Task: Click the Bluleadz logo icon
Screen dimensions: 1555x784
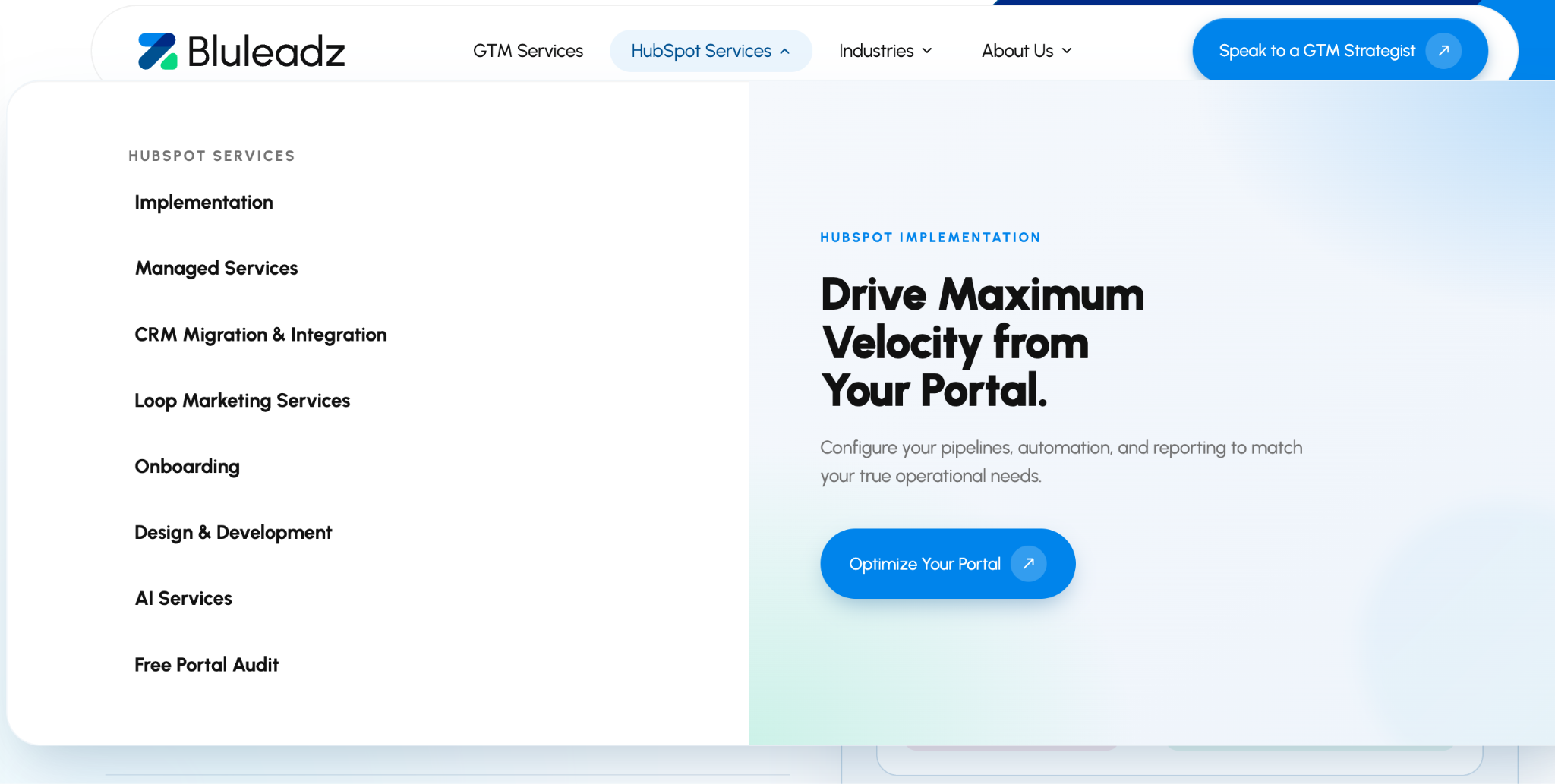Action: [157, 51]
